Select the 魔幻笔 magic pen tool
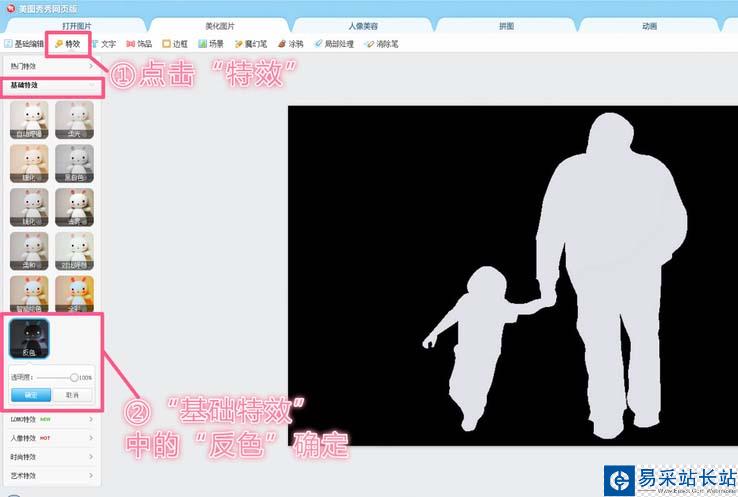This screenshot has height=497, width=738. [x=251, y=44]
